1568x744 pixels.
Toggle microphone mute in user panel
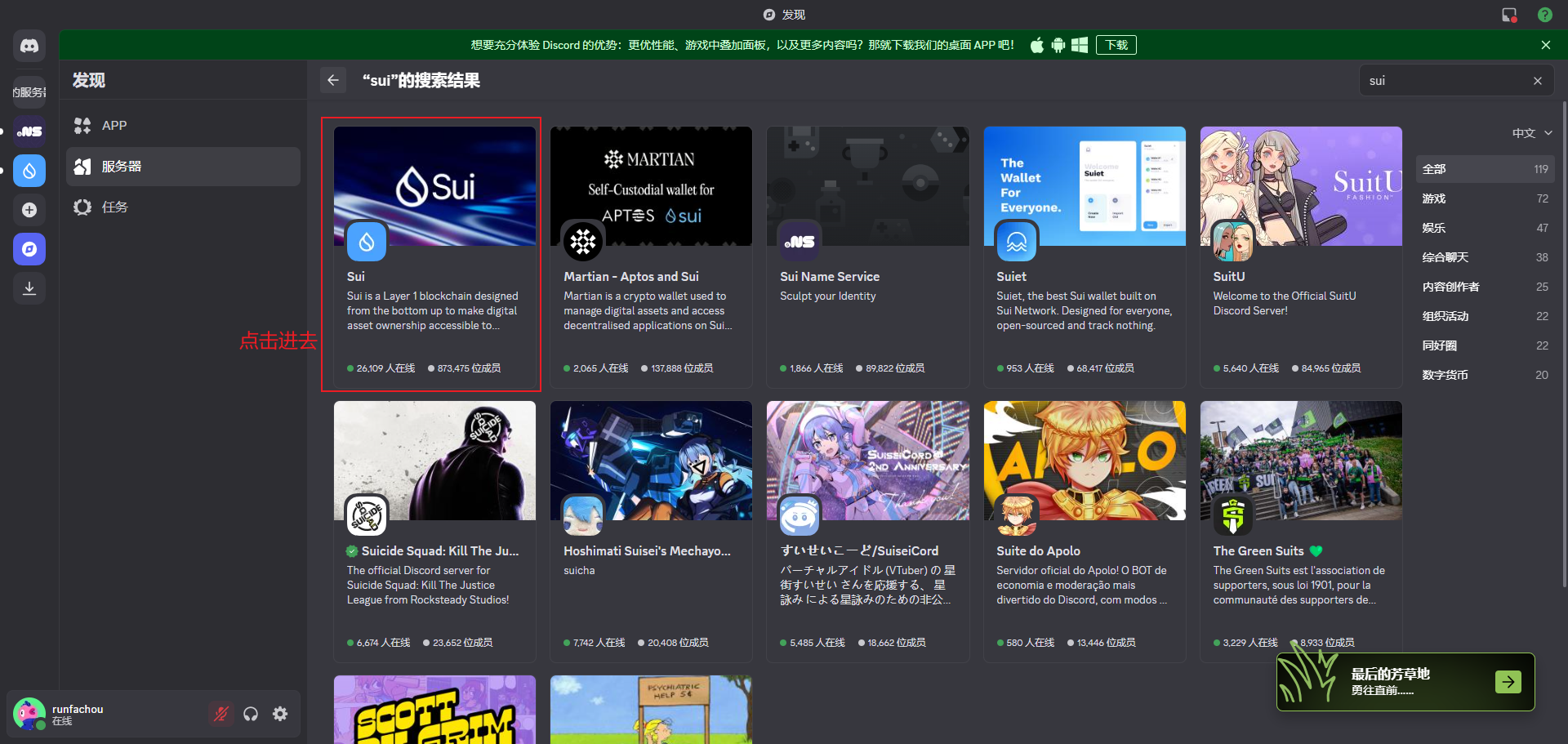(220, 714)
